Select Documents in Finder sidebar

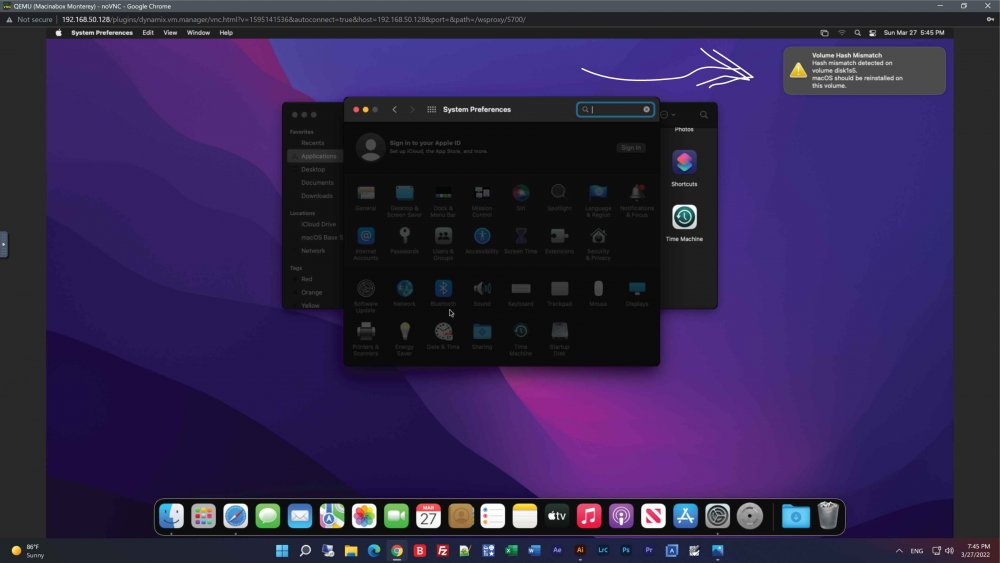click(316, 183)
